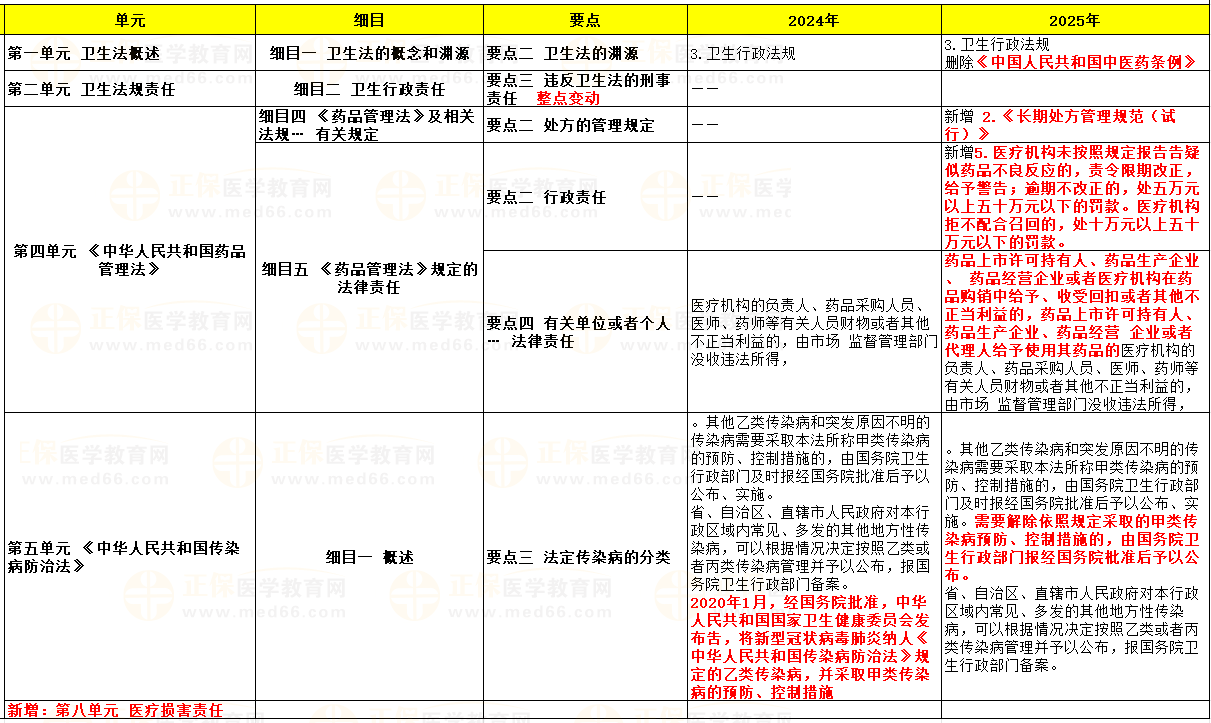Click the 单元 column header

[128, 20]
